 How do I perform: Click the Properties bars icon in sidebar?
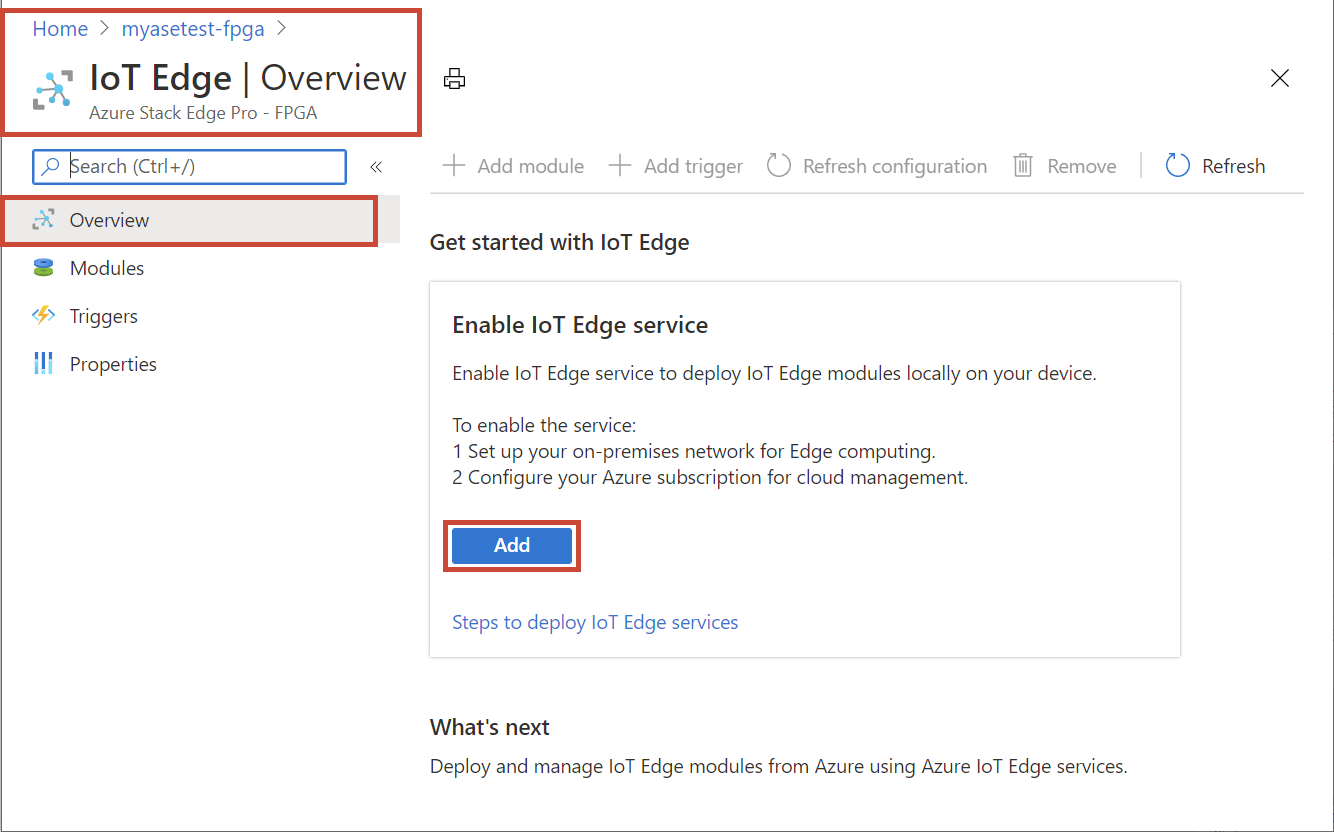click(x=43, y=364)
